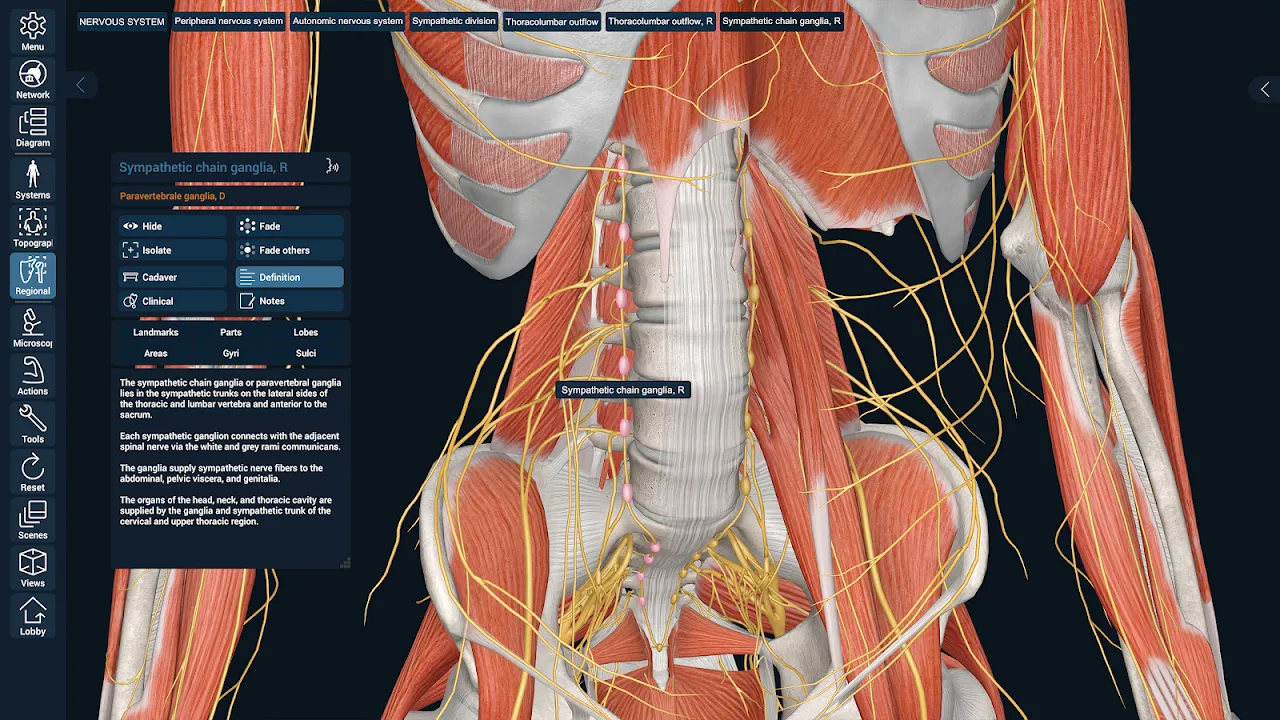
Task: Select the Diagram icon in sidebar
Action: [x=33, y=125]
